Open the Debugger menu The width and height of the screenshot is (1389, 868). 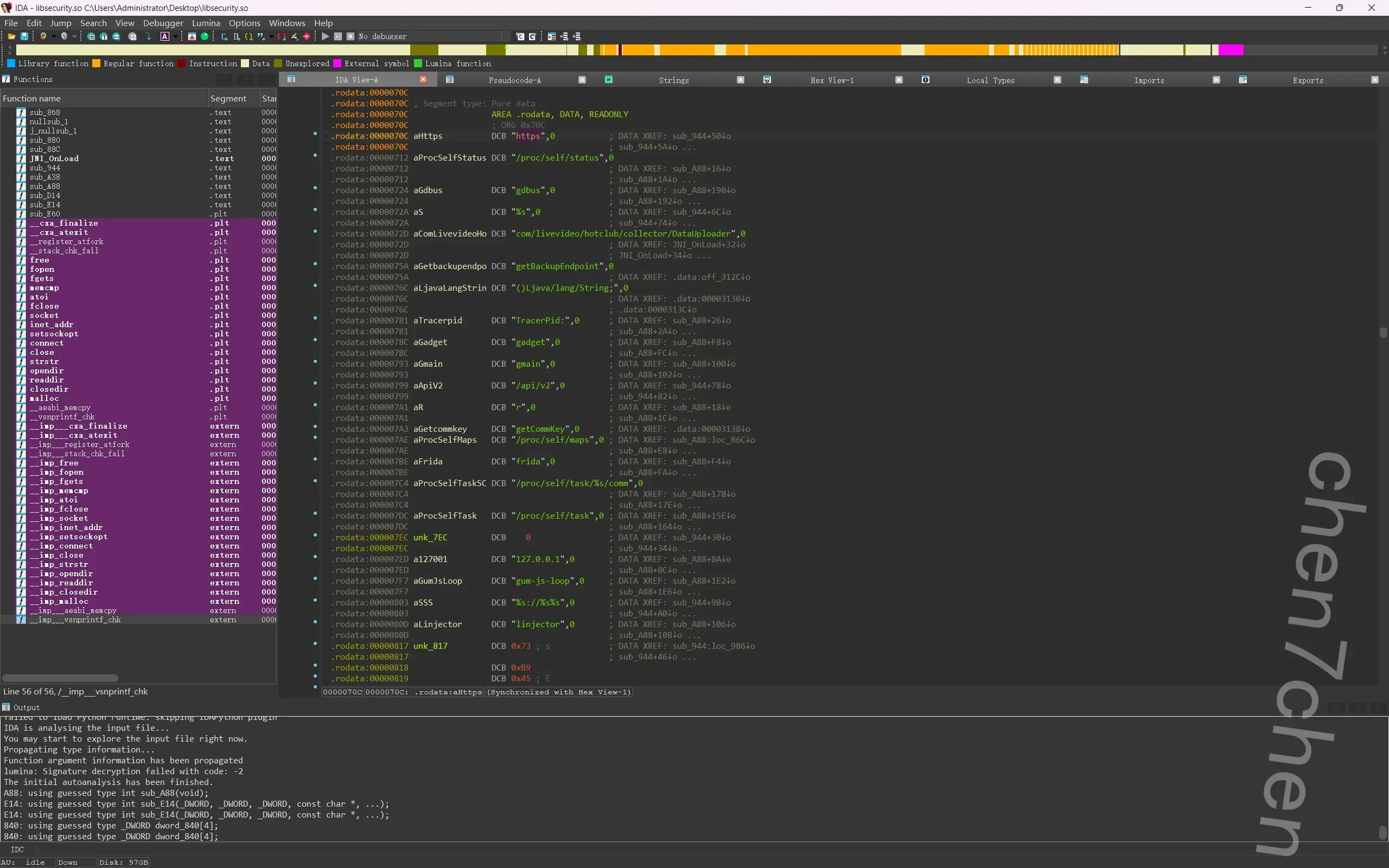163,23
